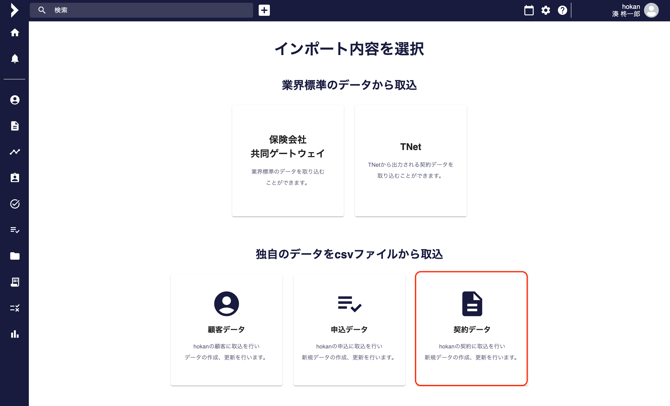
Task: Choose 顧客データ csv import card
Action: coord(227,329)
